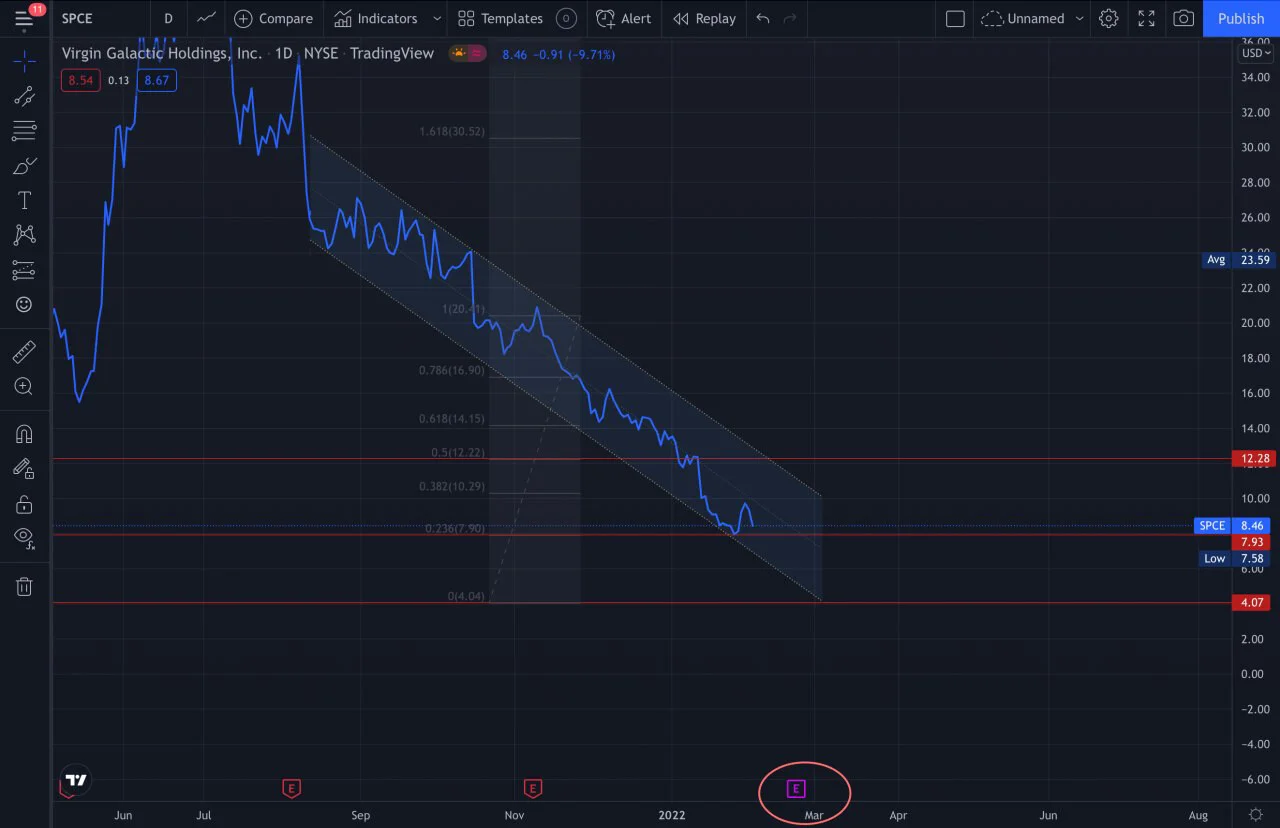Open the Compare symbol dialog

tap(273, 18)
